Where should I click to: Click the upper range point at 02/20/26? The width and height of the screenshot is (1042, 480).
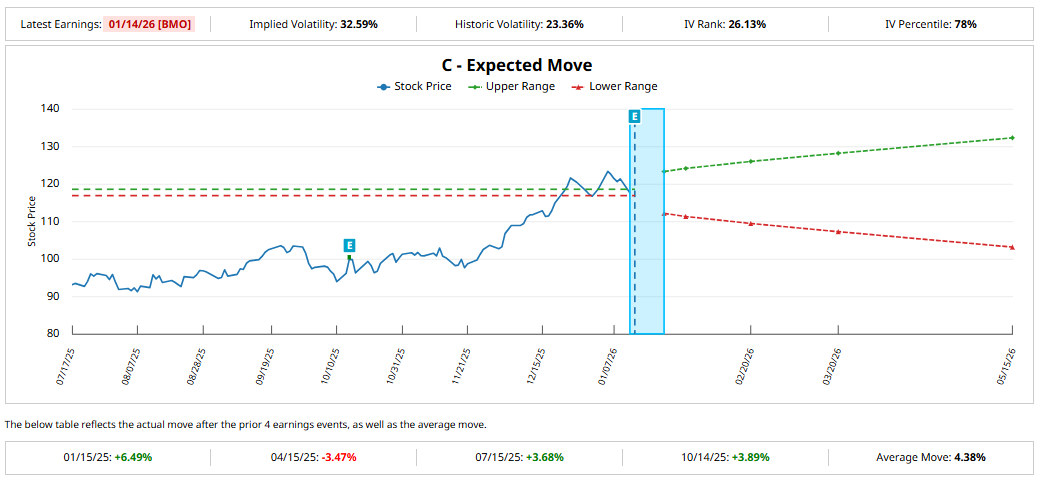click(x=751, y=161)
